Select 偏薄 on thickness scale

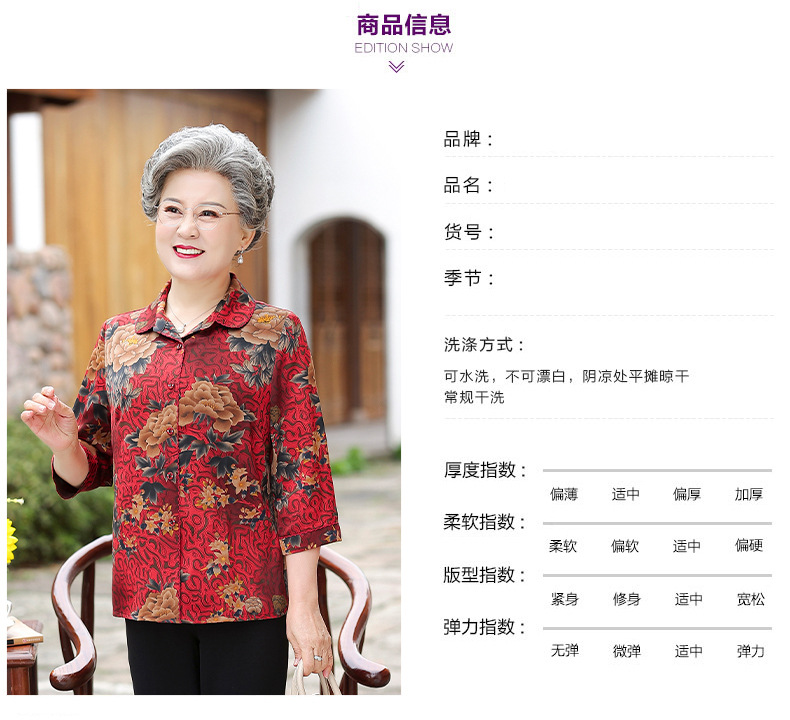pos(564,494)
